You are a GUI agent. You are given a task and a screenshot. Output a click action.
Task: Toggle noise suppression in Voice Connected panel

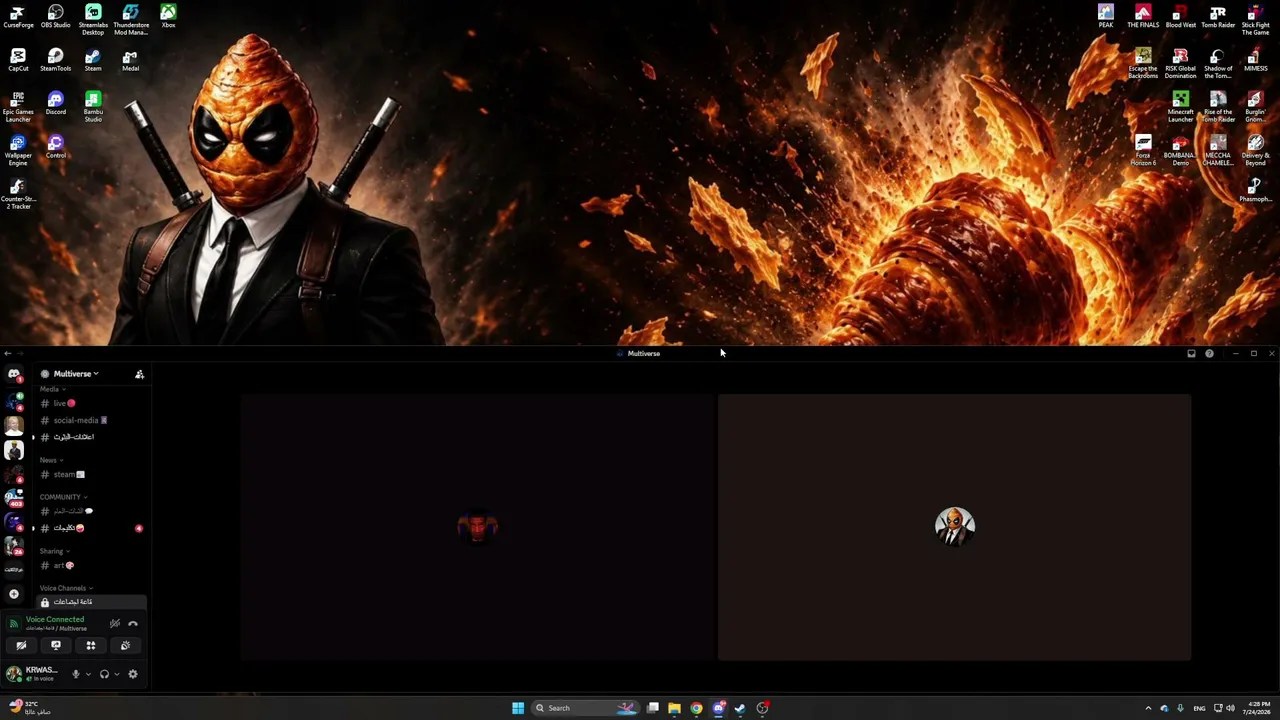coord(115,623)
